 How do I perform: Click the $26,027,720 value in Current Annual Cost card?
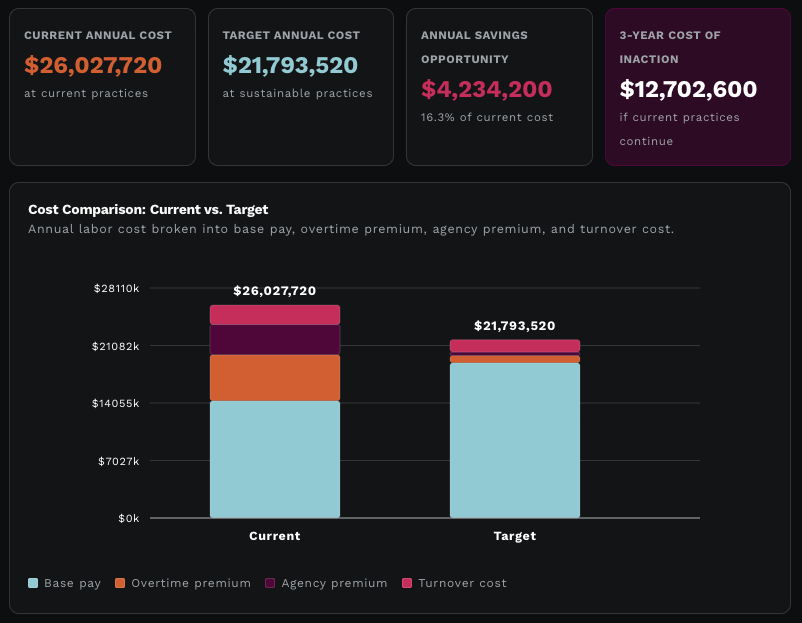click(x=93, y=65)
